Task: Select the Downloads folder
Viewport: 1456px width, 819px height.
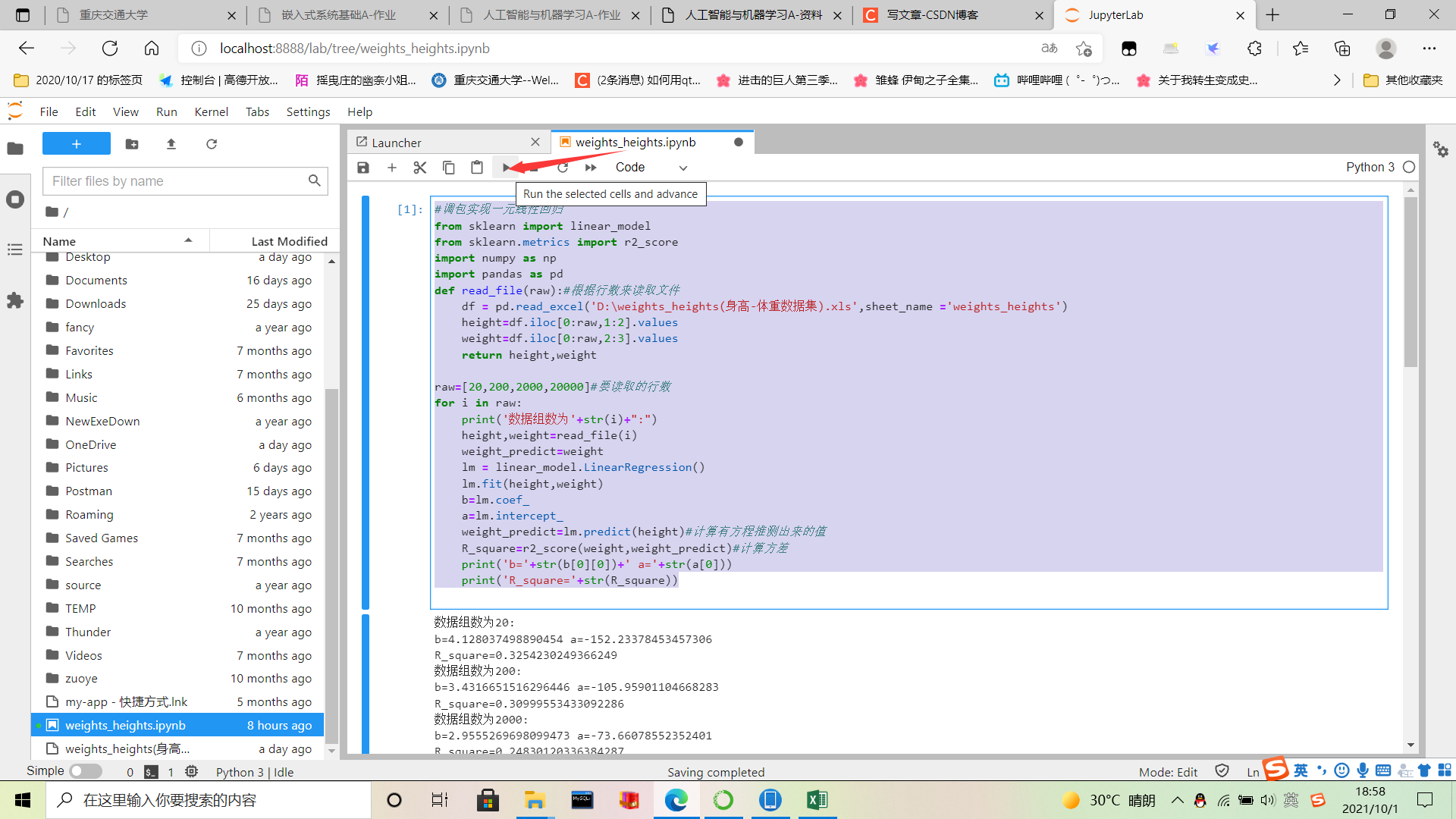Action: tap(177, 303)
